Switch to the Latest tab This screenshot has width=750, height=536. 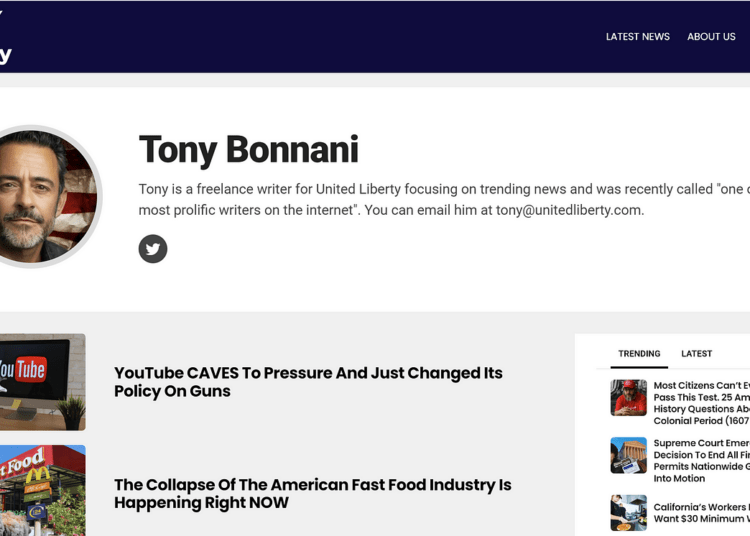click(x=696, y=354)
